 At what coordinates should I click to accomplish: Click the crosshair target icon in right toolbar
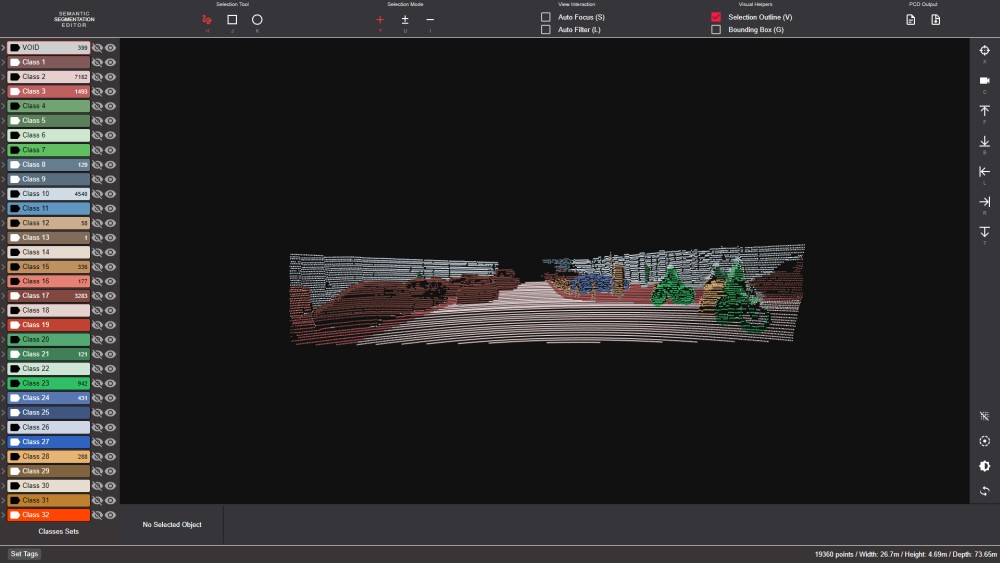tap(984, 50)
